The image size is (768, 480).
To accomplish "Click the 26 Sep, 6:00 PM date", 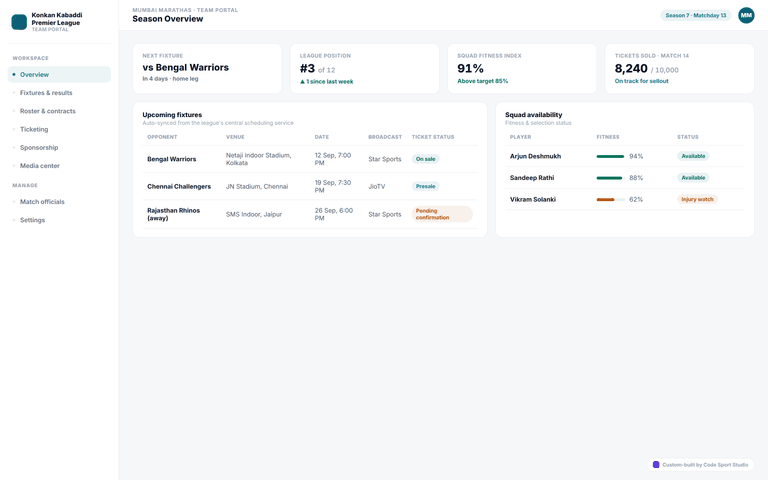I will point(334,214).
